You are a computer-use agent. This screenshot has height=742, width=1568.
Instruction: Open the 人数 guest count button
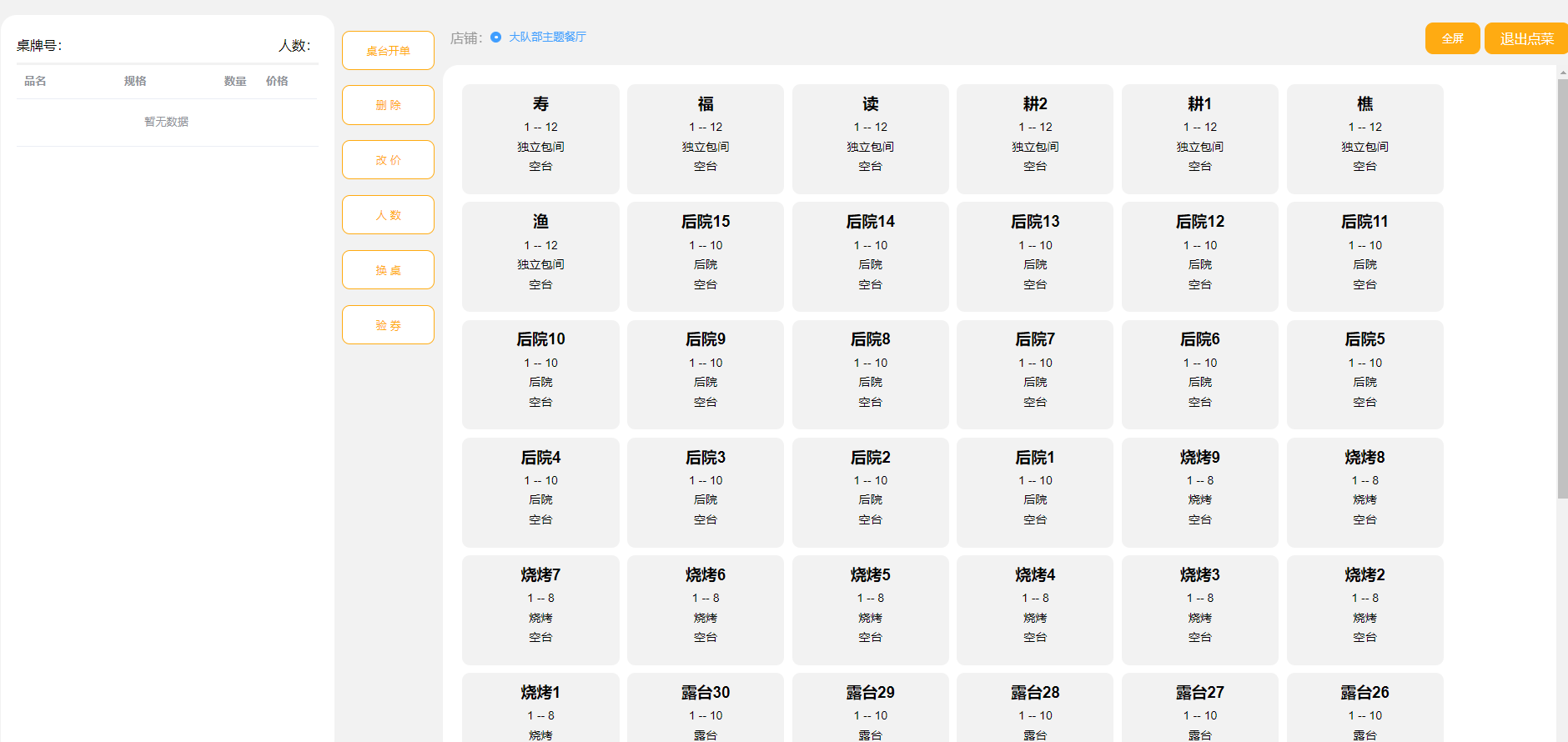point(388,215)
